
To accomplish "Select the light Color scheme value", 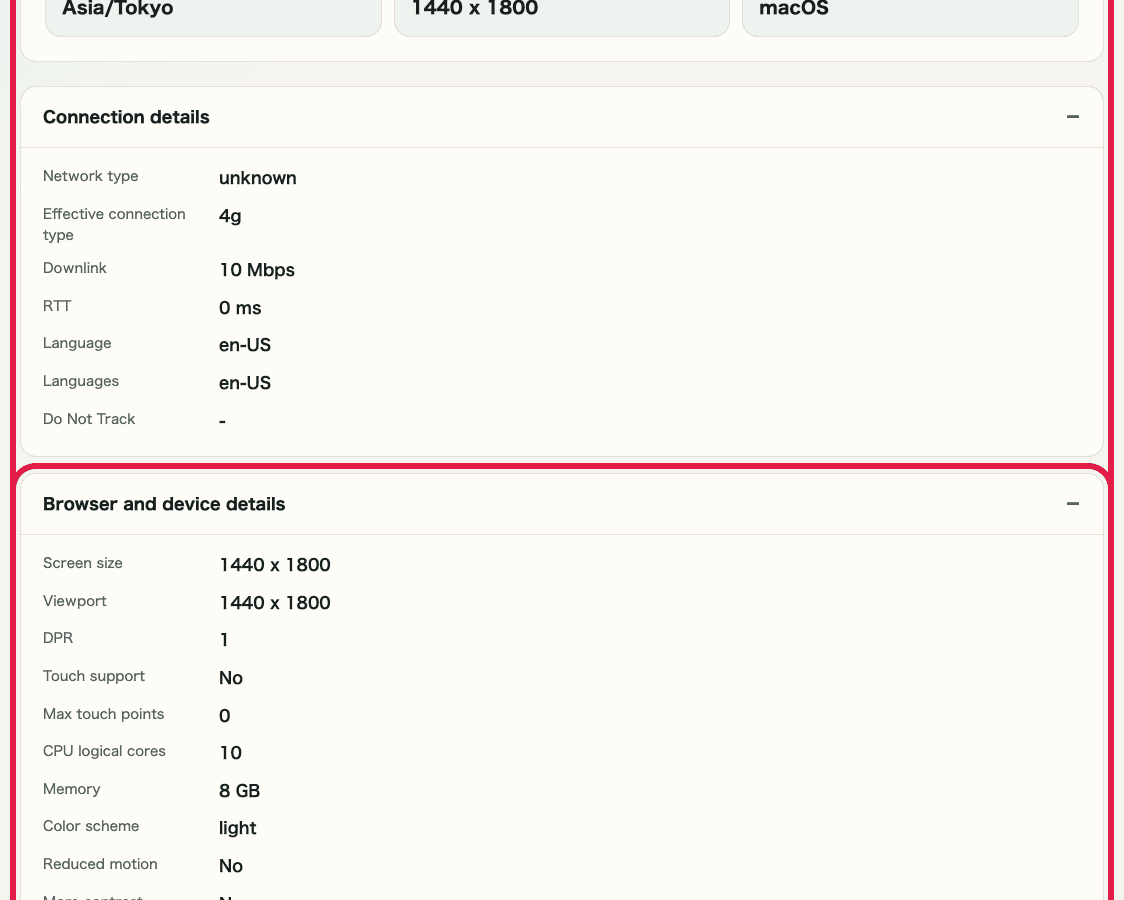I will [x=237, y=828].
